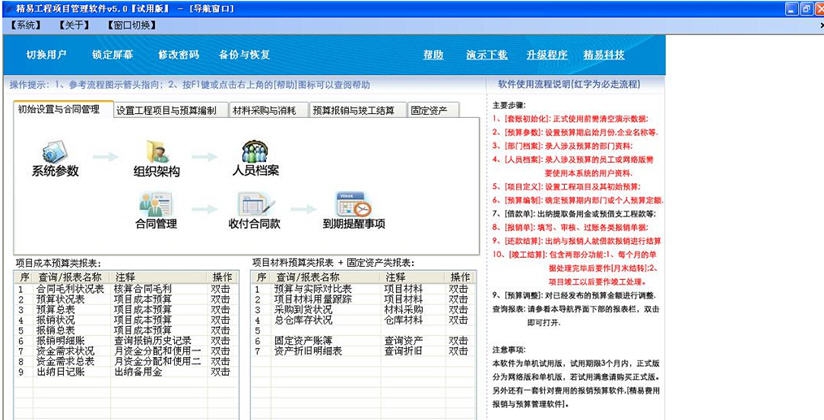Select 报销总表 report row

pyautogui.click(x=126, y=330)
